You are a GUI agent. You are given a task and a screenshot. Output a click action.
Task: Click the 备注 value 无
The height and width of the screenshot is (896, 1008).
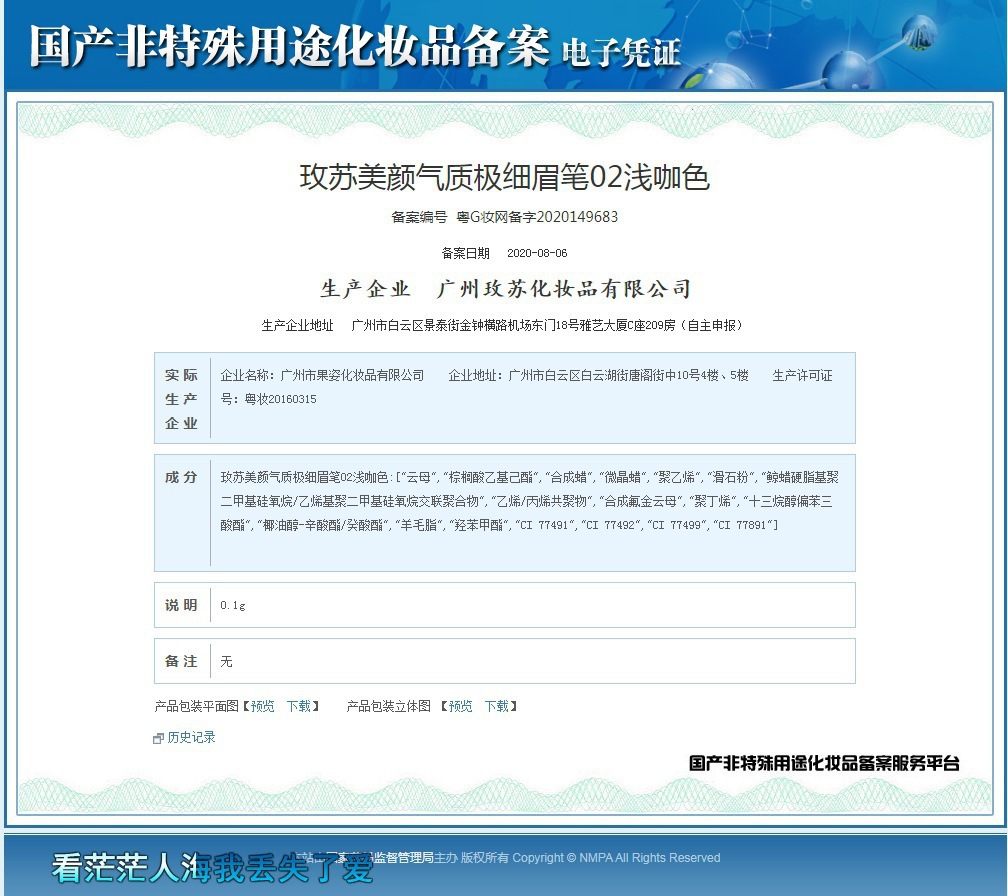coord(226,661)
